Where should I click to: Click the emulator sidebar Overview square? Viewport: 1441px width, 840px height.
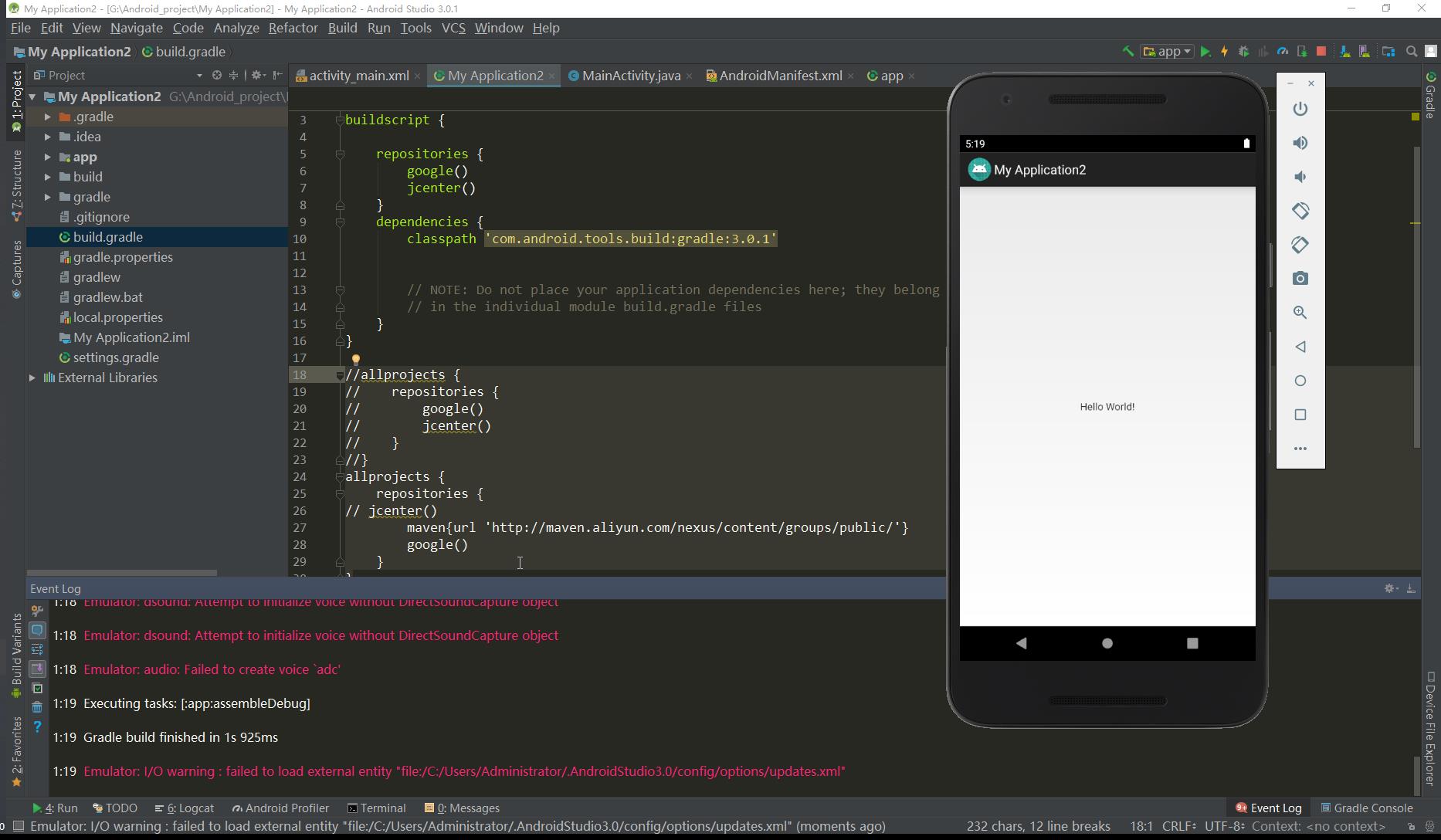click(1300, 415)
